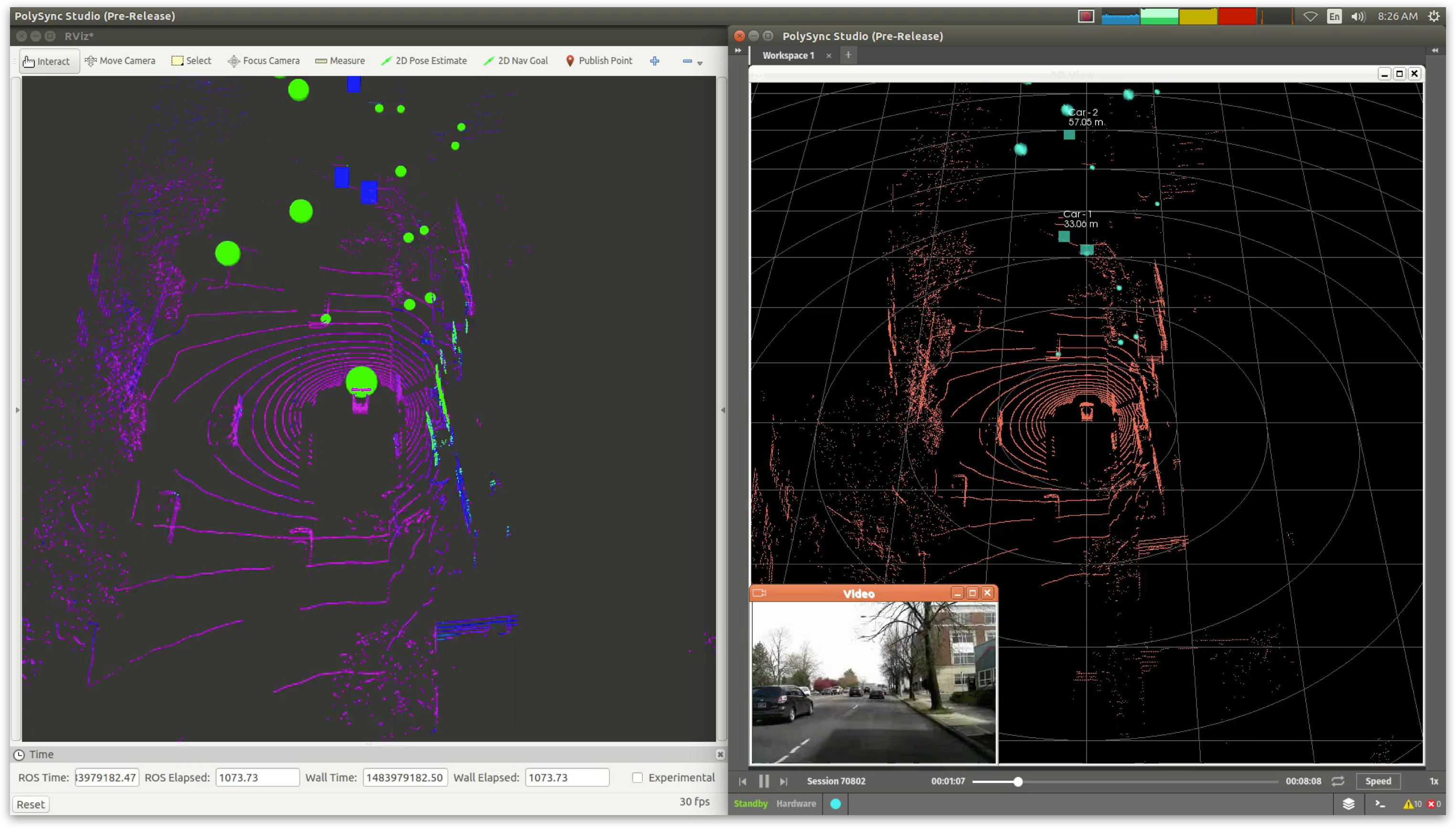Switch to Workspace 1 tab
The image size is (1456, 828).
[788, 55]
